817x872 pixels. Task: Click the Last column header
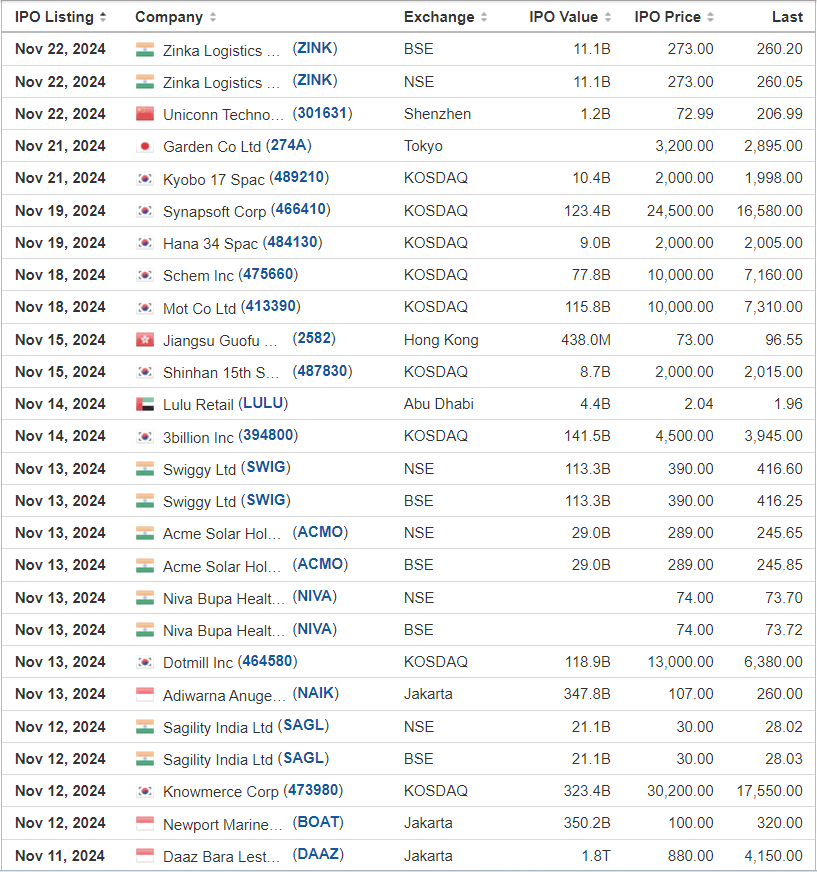click(x=788, y=17)
